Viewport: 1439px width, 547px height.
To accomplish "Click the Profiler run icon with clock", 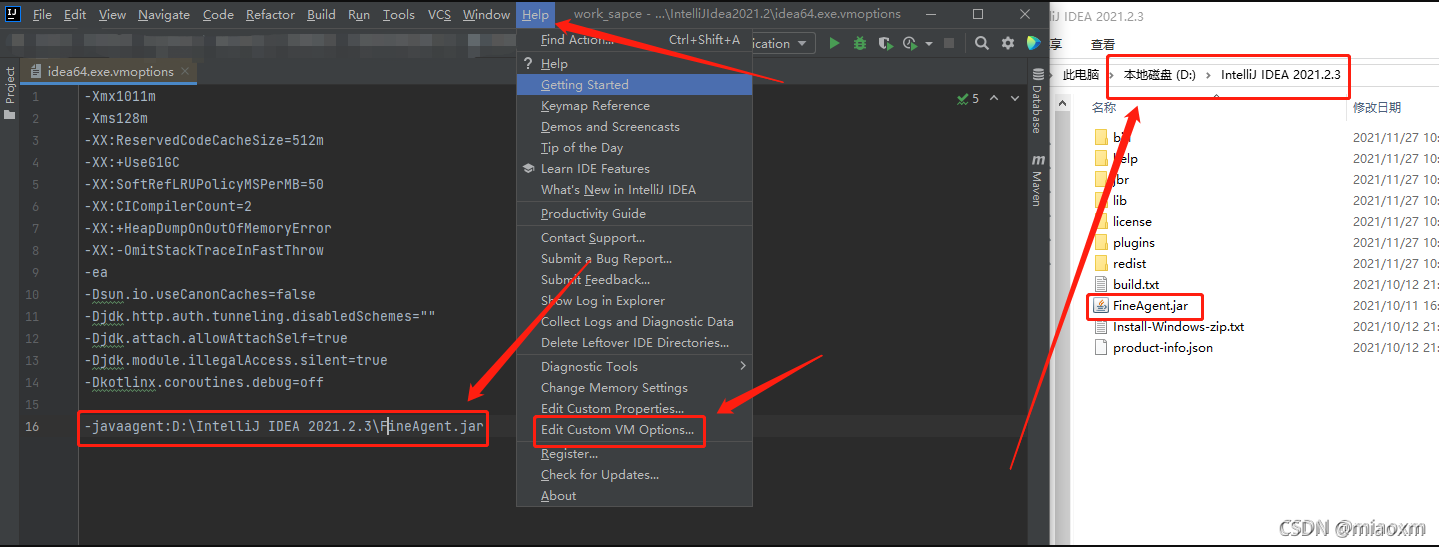I will tap(909, 43).
